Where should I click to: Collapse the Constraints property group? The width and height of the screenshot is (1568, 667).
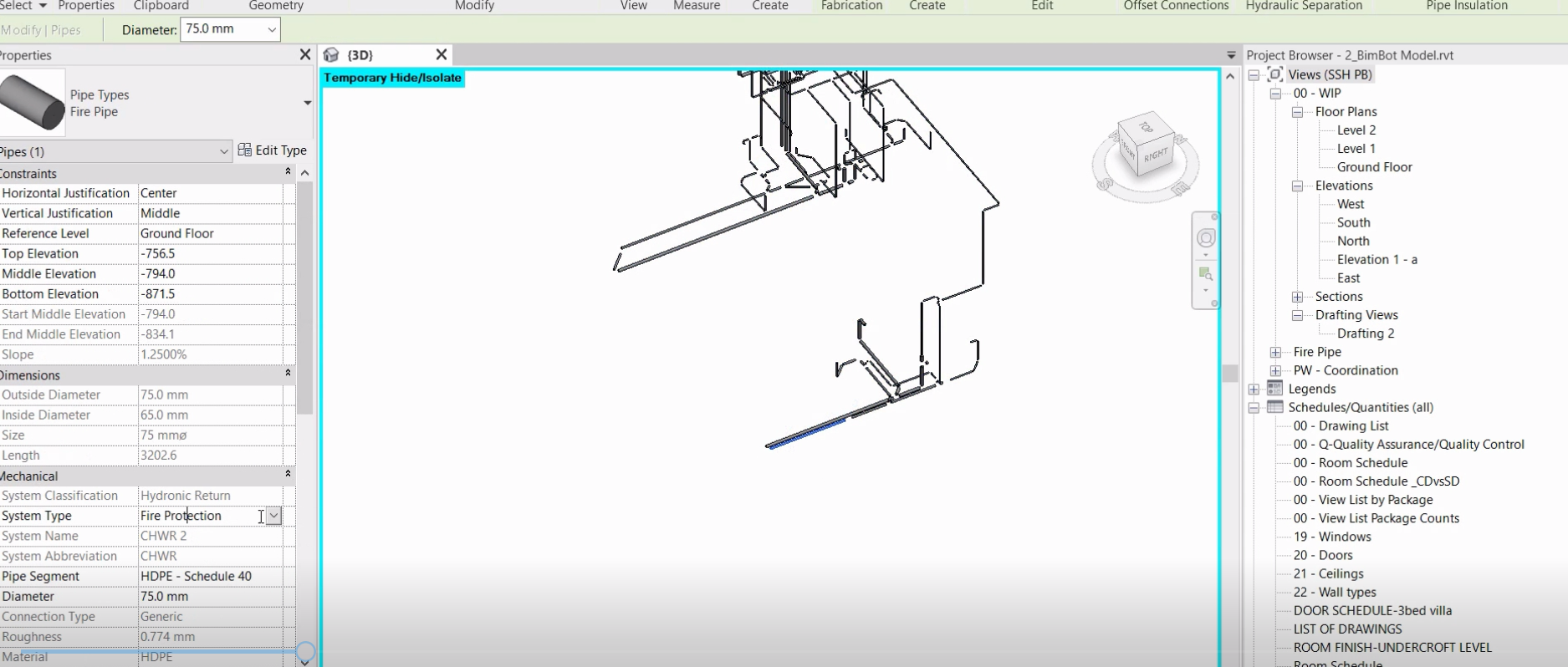coord(288,172)
